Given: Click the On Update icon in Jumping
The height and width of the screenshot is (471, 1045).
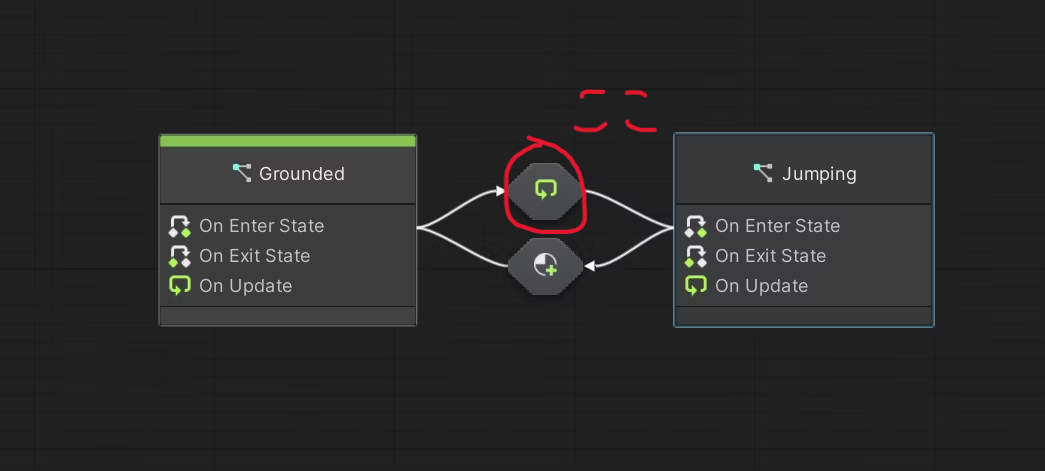Looking at the screenshot, I should 696,286.
